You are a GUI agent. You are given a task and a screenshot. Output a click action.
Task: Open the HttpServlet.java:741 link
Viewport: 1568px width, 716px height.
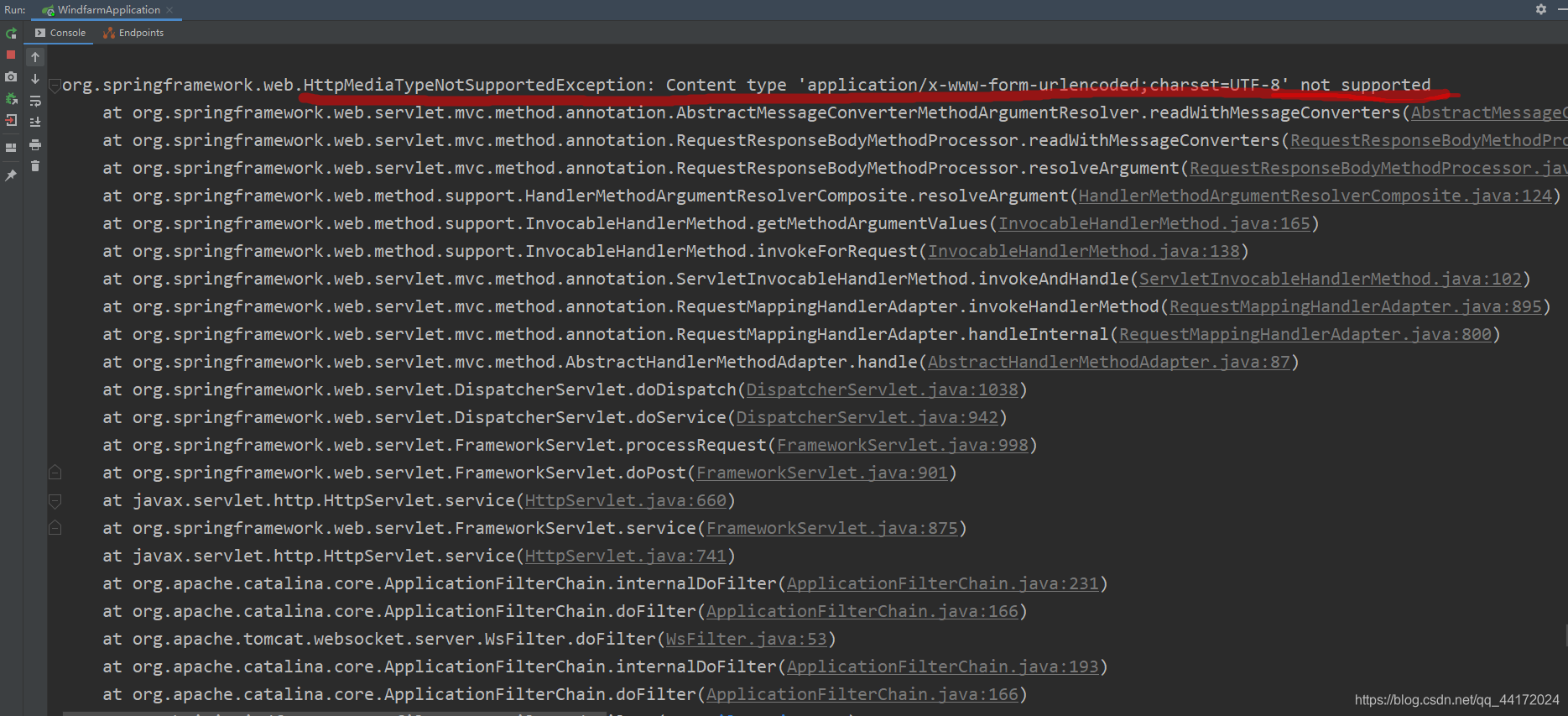tap(625, 556)
